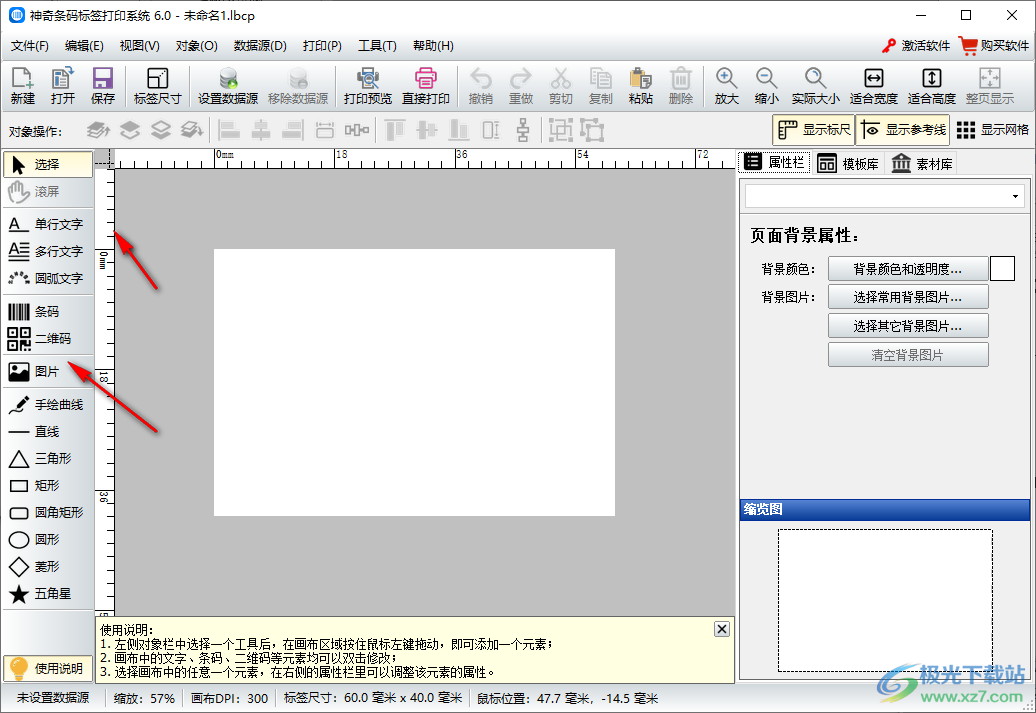Open the 数据源(D) menu

tap(260, 46)
